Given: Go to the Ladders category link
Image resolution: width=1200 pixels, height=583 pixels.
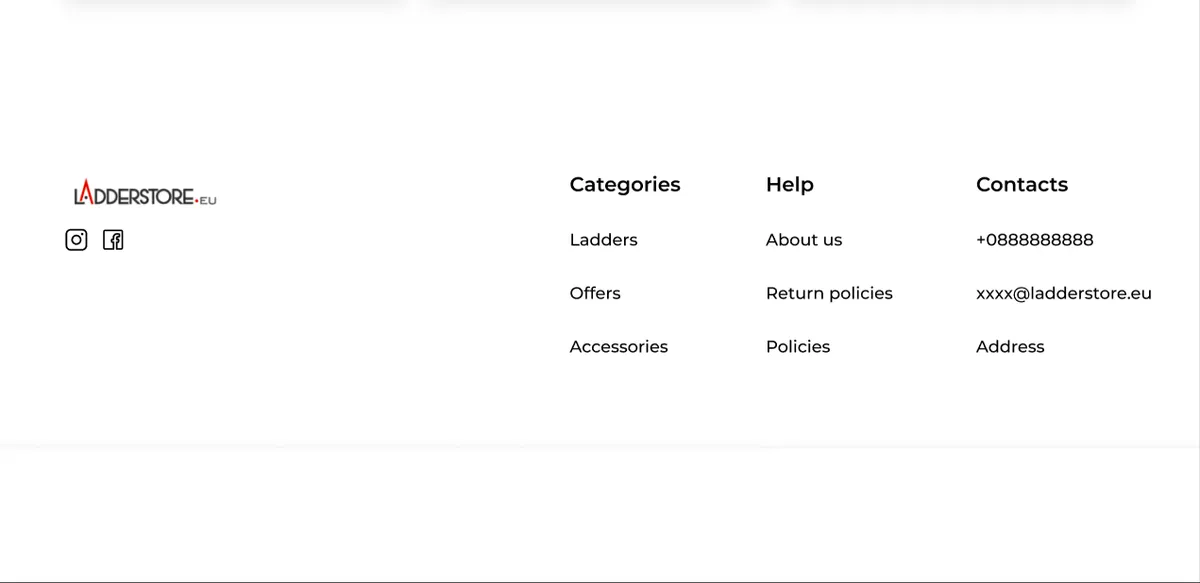Looking at the screenshot, I should 603,240.
